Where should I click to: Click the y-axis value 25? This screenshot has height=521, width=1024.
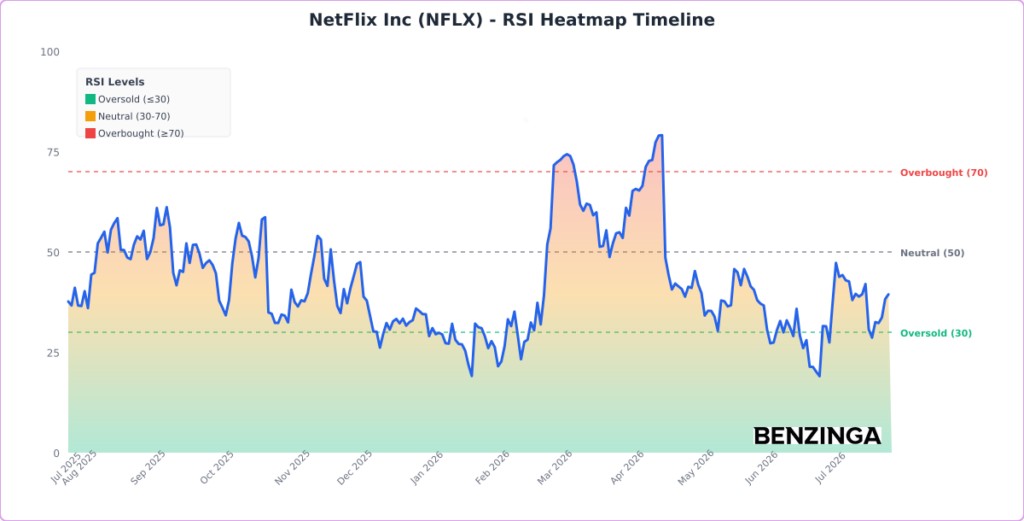tap(53, 353)
